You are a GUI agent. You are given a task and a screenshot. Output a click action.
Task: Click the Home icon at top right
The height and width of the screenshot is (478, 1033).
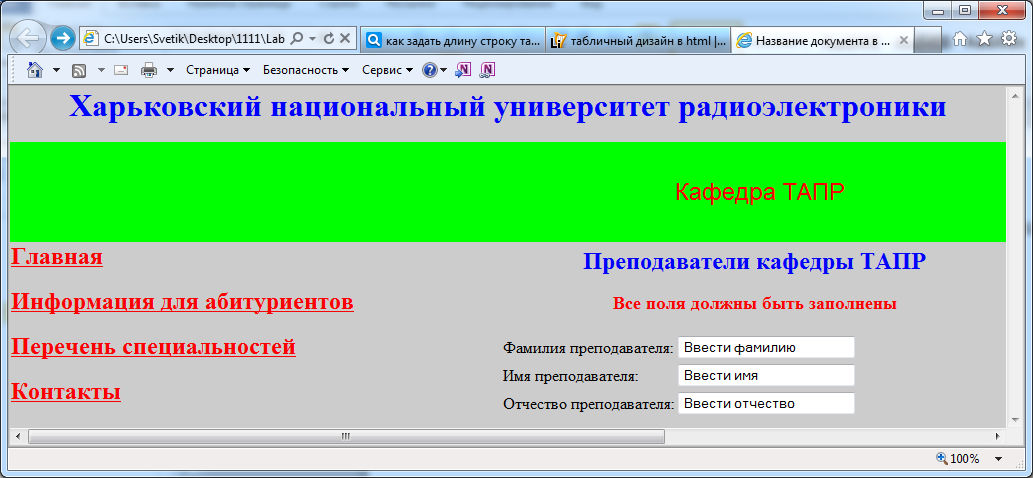961,40
